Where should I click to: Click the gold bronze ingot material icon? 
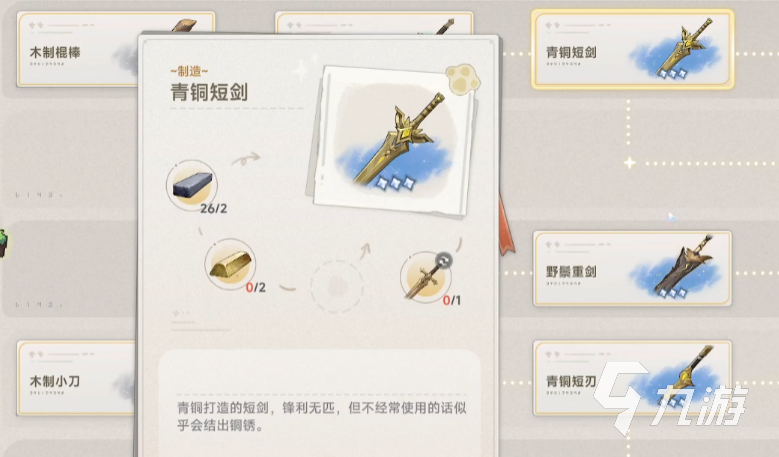tap(230, 264)
